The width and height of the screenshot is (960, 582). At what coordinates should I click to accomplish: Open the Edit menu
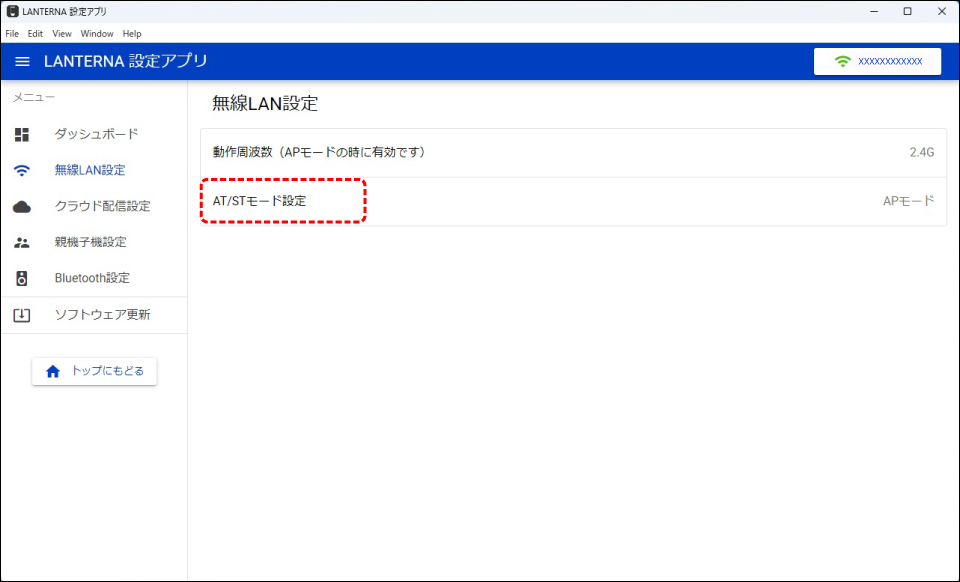pos(35,34)
